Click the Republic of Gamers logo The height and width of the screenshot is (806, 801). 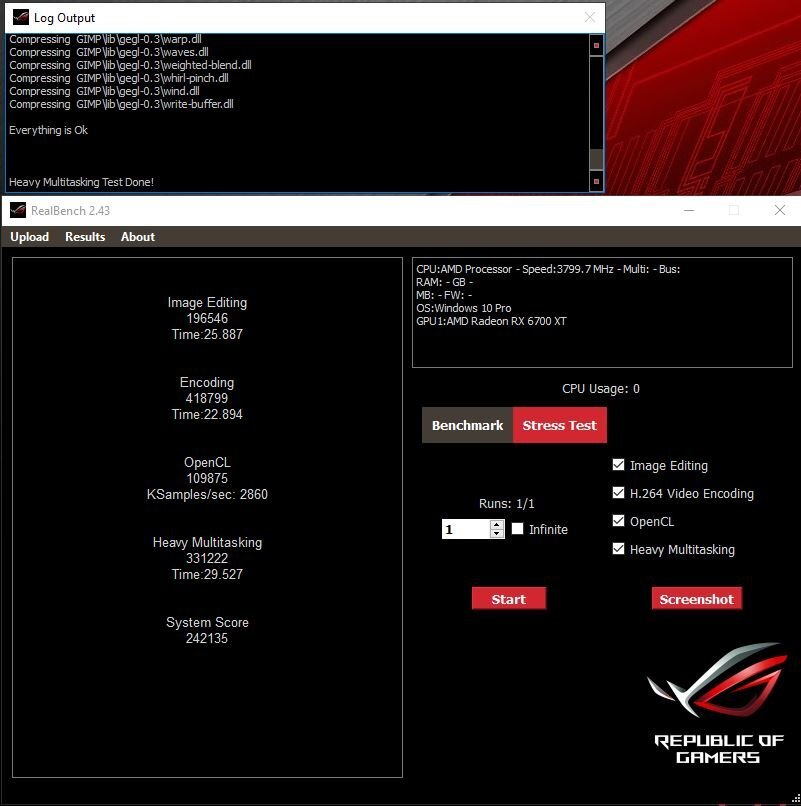(x=718, y=704)
